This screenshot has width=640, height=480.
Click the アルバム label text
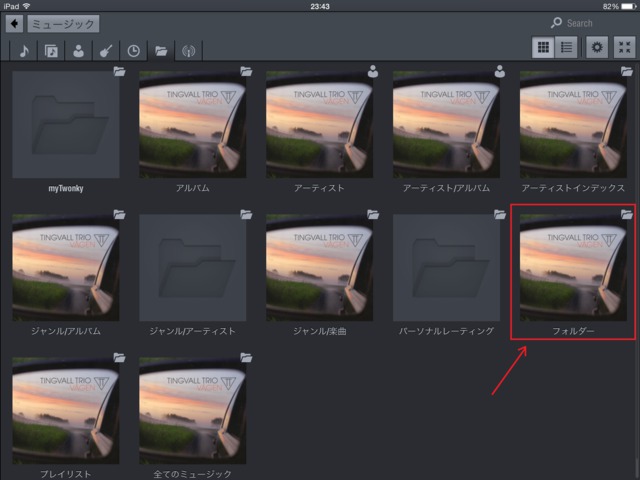tap(193, 188)
